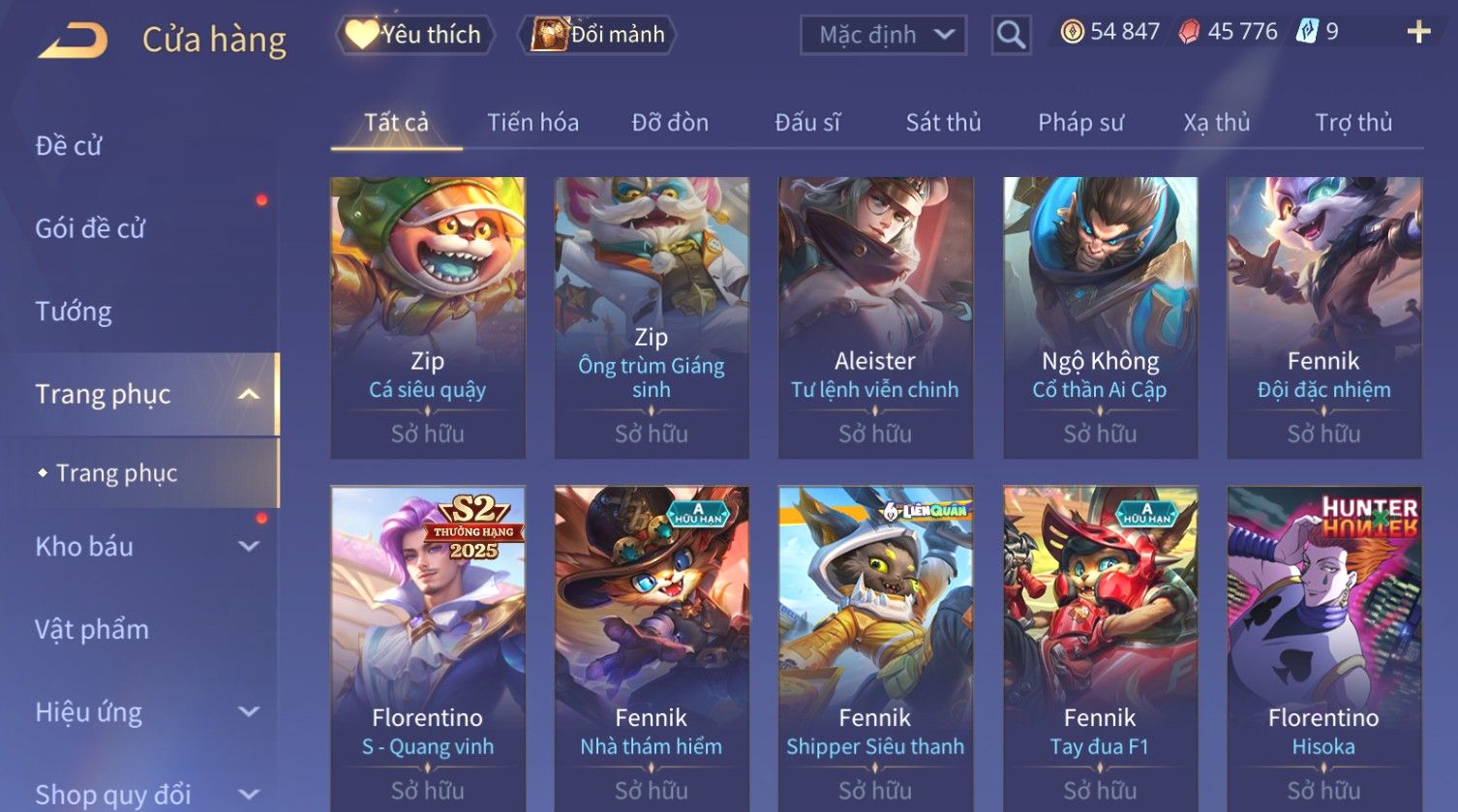Open the search magnifier icon
Viewport: 1458px width, 812px height.
click(x=1011, y=35)
